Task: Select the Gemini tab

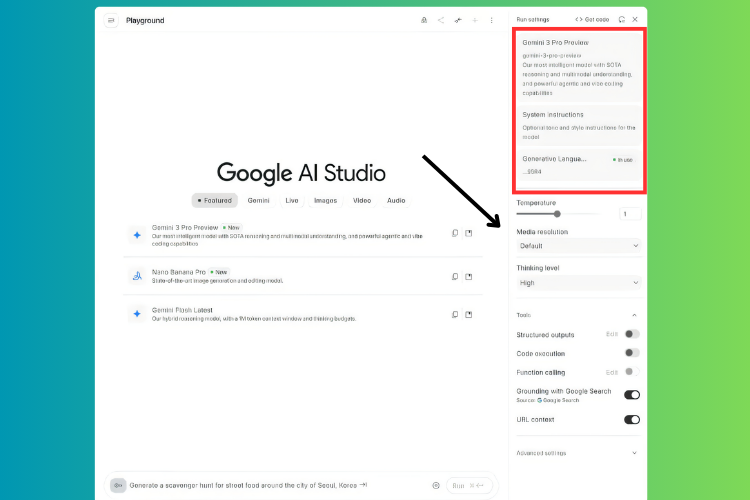Action: coord(258,200)
